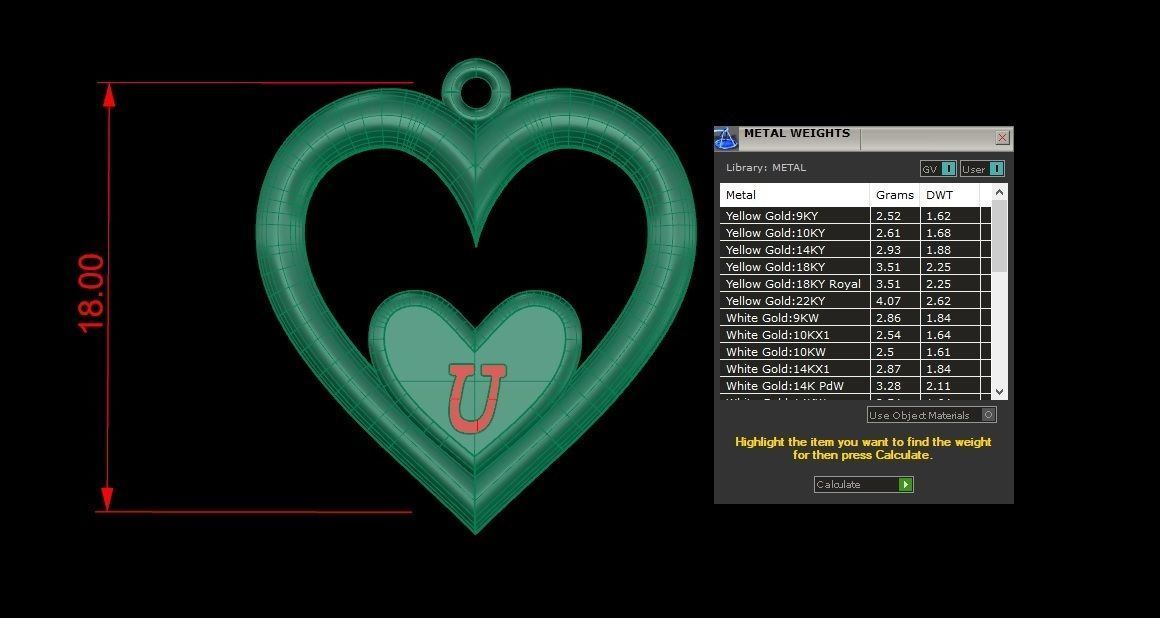Select the White Gold:10KW row
Image resolution: width=1160 pixels, height=618 pixels.
[855, 352]
